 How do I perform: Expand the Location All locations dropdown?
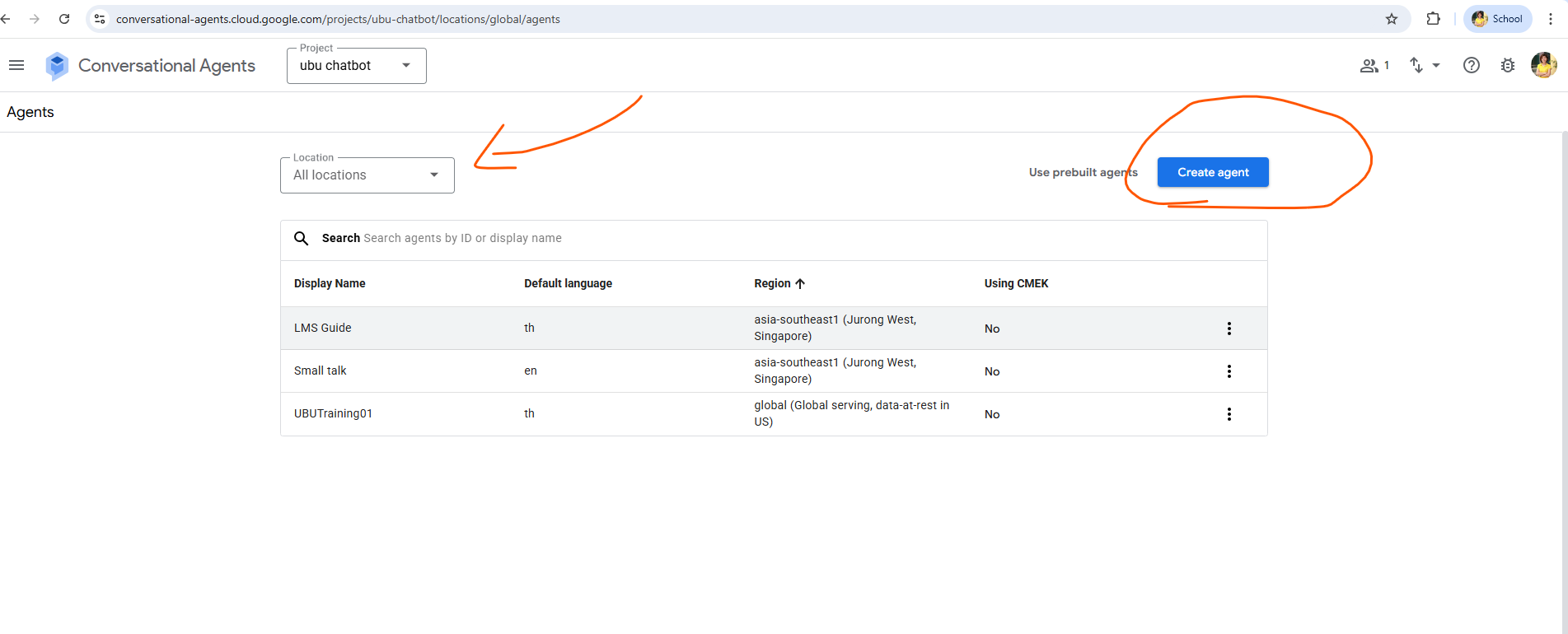coord(367,175)
